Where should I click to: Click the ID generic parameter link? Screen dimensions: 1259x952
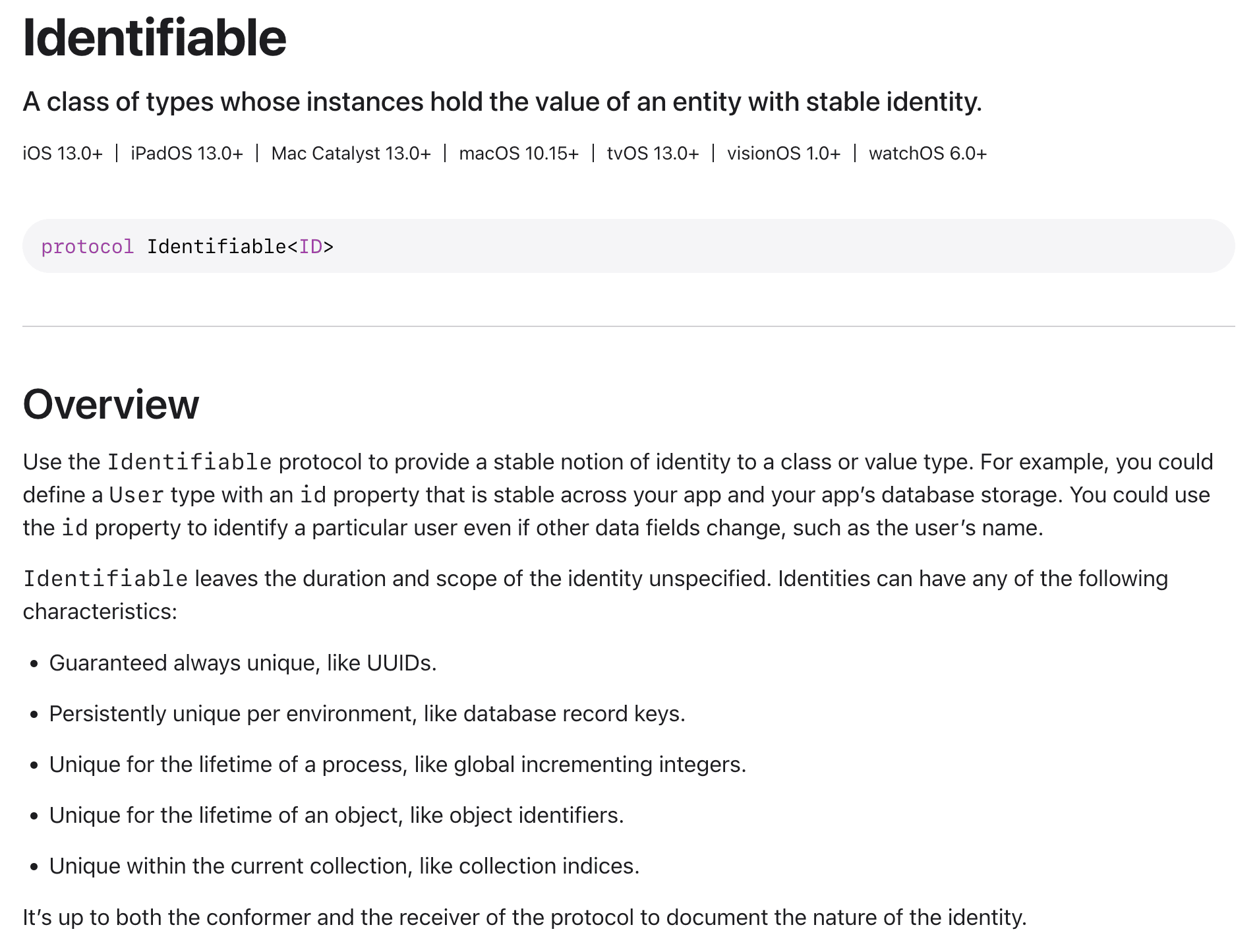point(310,247)
